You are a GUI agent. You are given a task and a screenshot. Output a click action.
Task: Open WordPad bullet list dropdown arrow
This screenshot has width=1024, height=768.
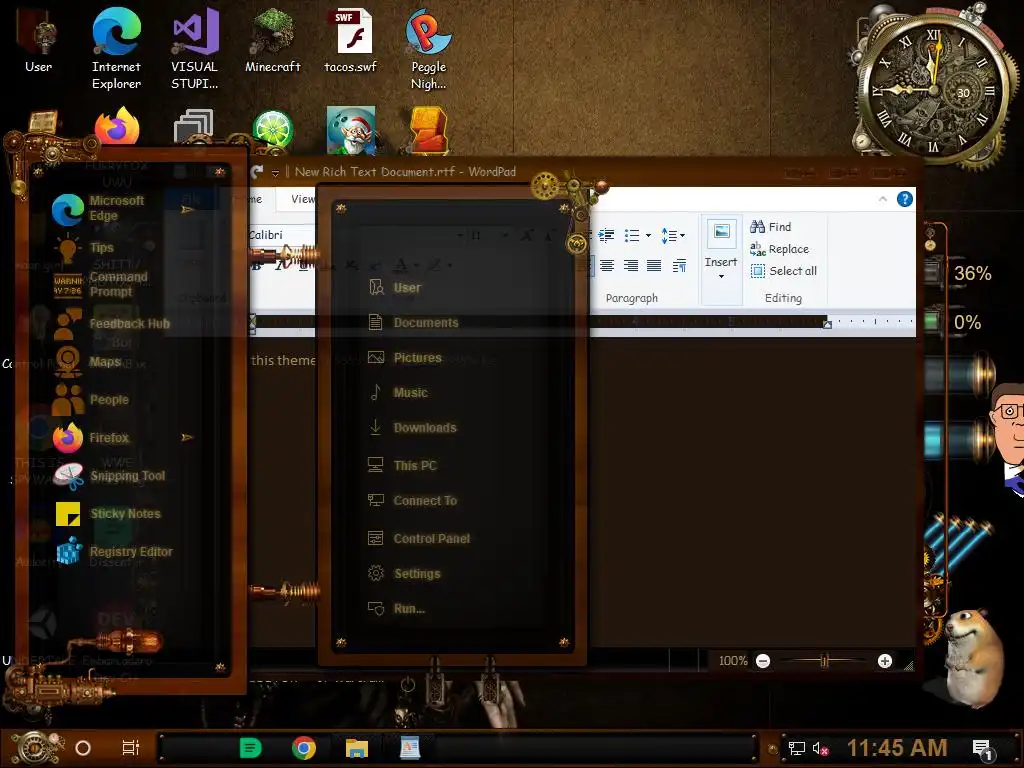(x=648, y=235)
